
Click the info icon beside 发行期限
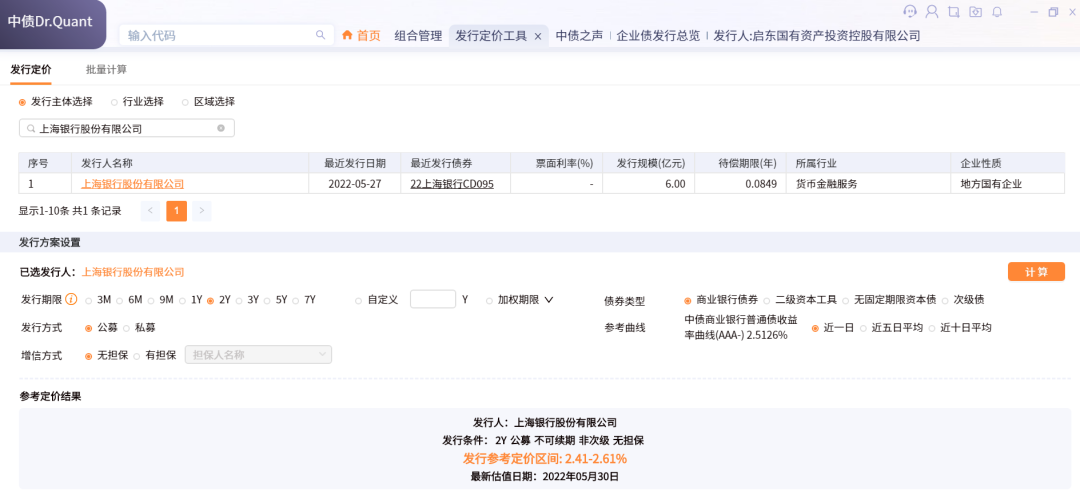[x=71, y=299]
